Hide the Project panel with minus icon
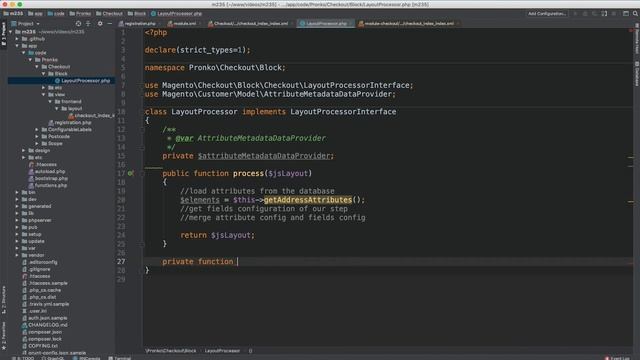 pyautogui.click(x=109, y=24)
